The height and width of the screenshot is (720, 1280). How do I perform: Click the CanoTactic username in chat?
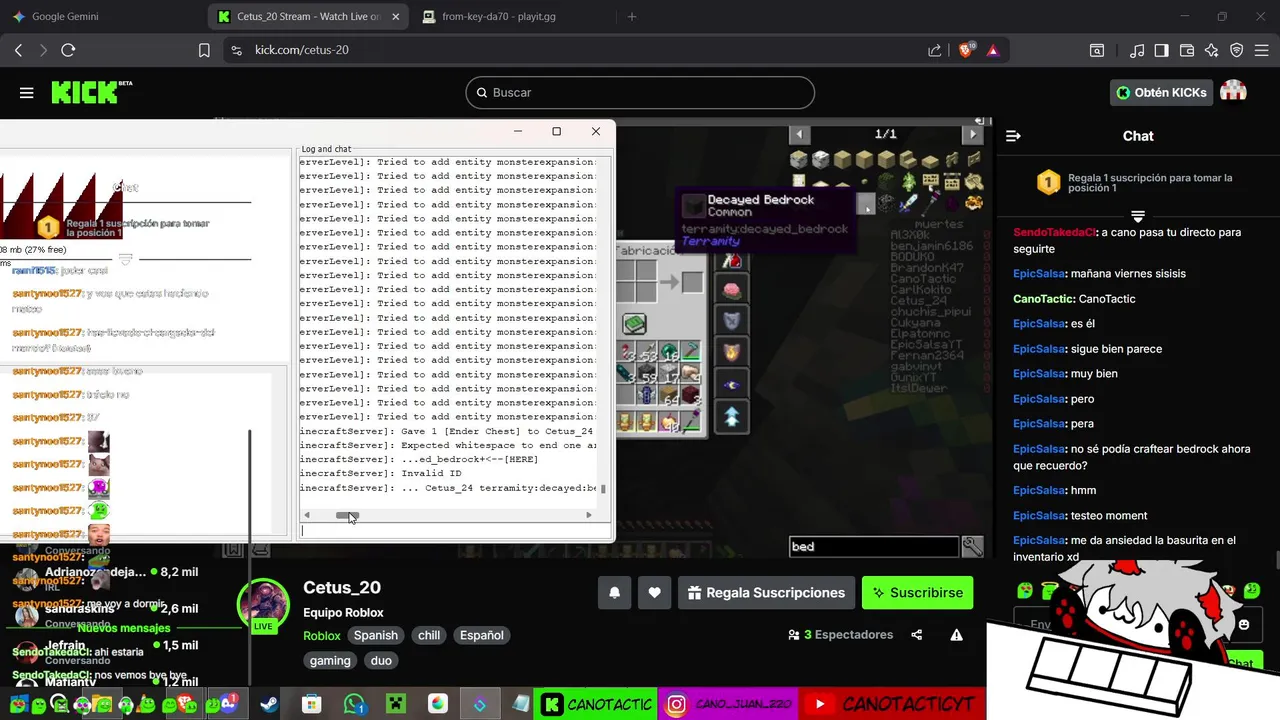click(1044, 299)
